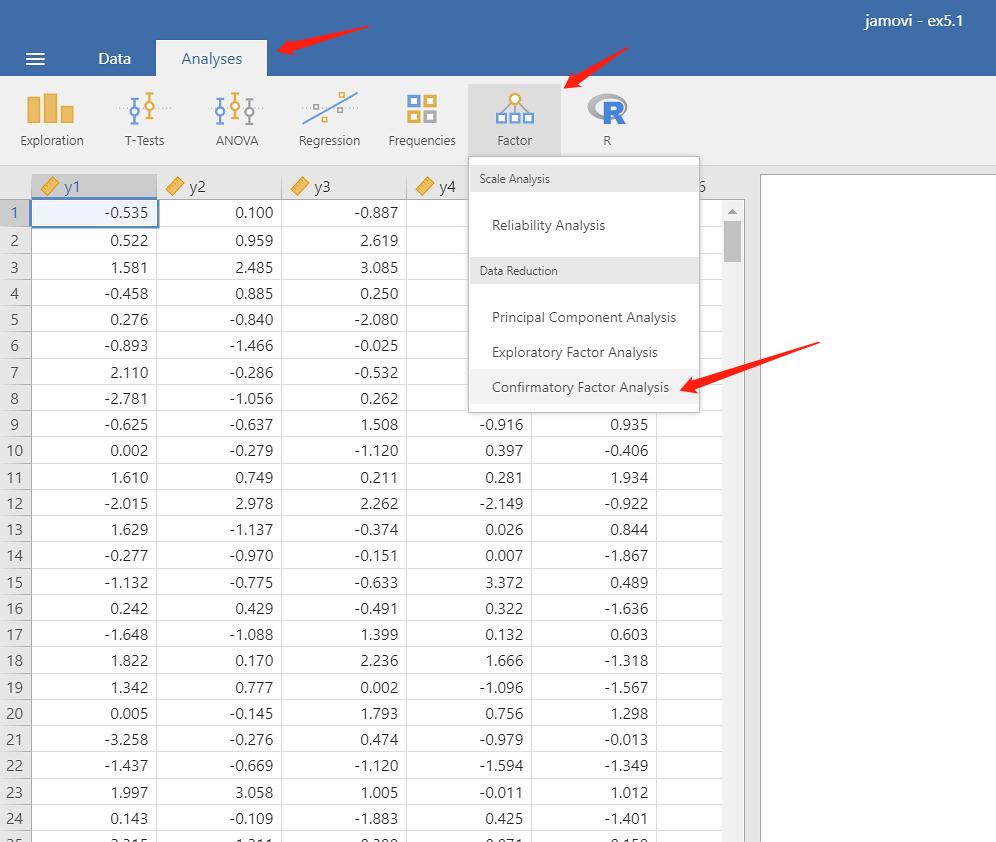Select the y1 column header
The width and height of the screenshot is (996, 842).
click(x=94, y=187)
